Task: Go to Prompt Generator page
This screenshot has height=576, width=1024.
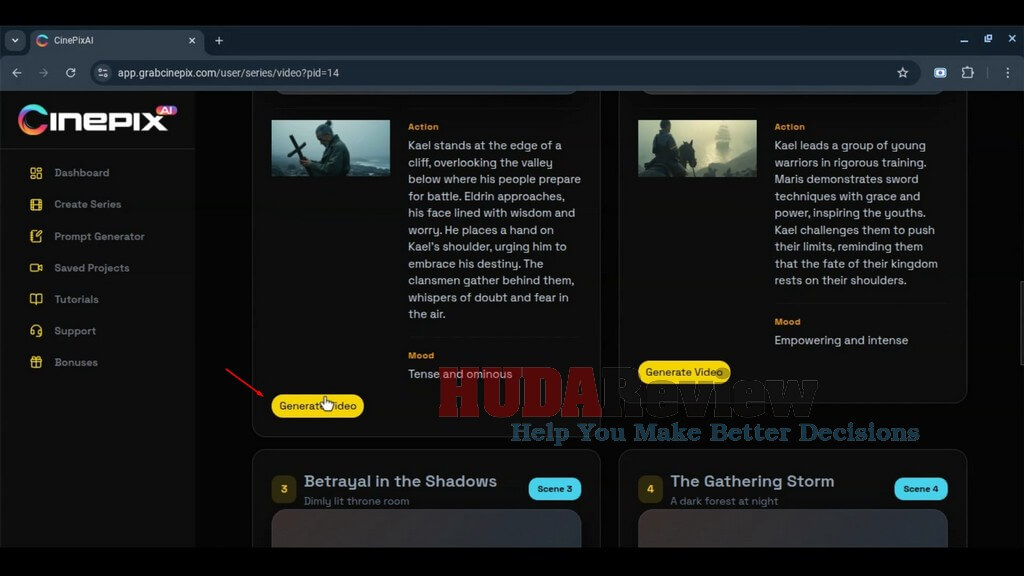Action: click(99, 236)
